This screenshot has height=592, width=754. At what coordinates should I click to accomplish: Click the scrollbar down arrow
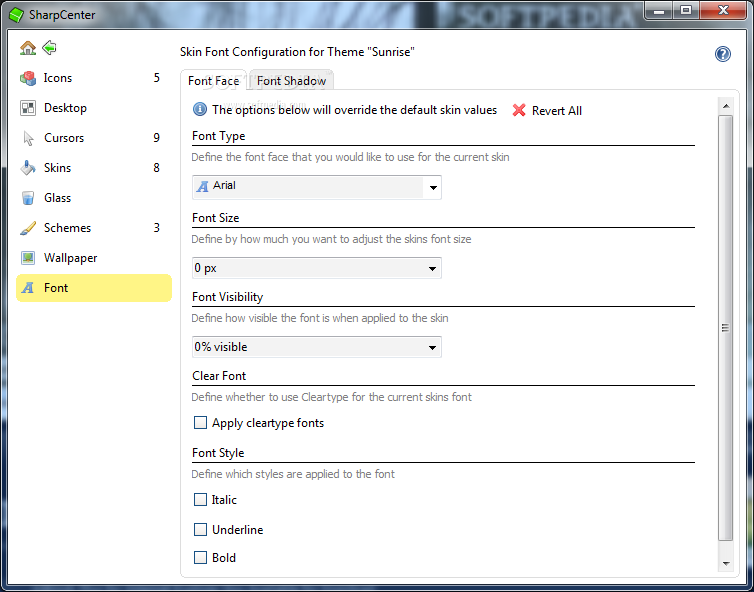click(x=726, y=564)
